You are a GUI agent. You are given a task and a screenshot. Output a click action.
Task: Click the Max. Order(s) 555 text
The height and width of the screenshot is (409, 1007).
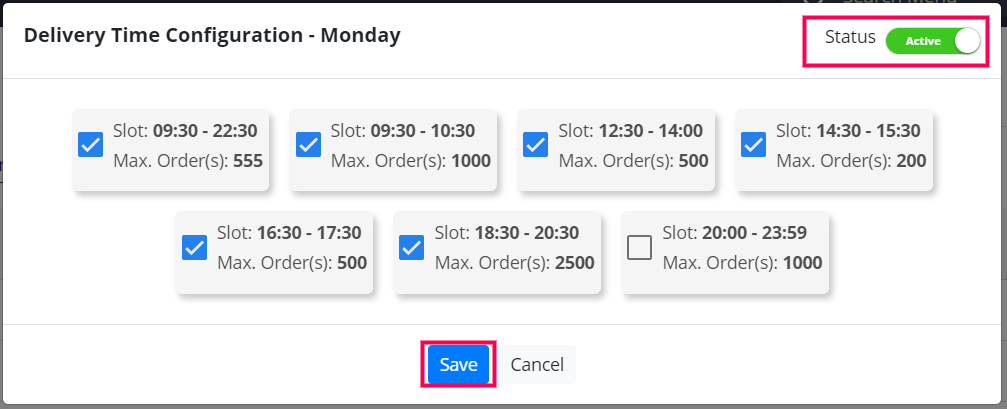pos(188,161)
